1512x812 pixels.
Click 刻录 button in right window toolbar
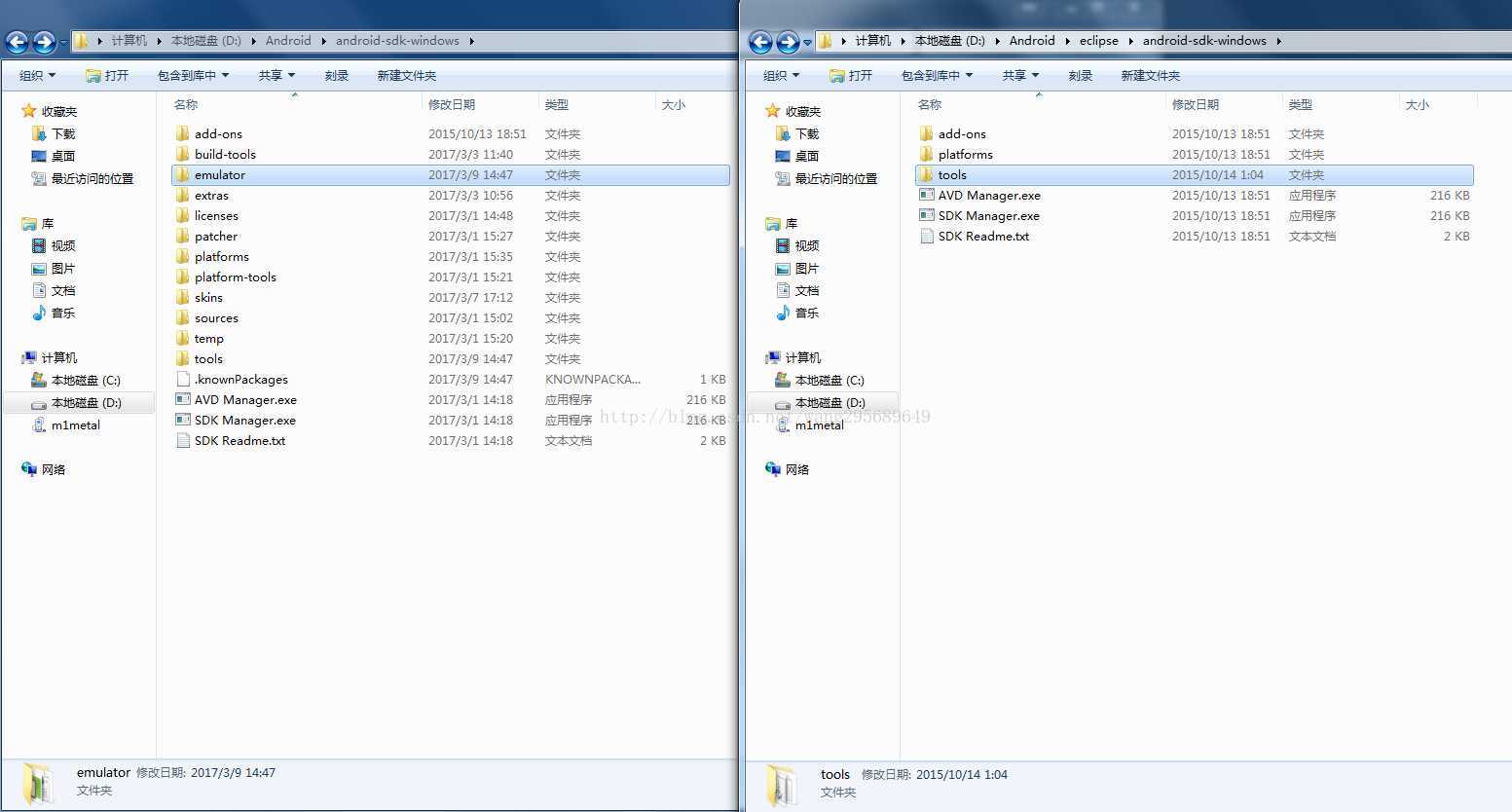point(1081,76)
